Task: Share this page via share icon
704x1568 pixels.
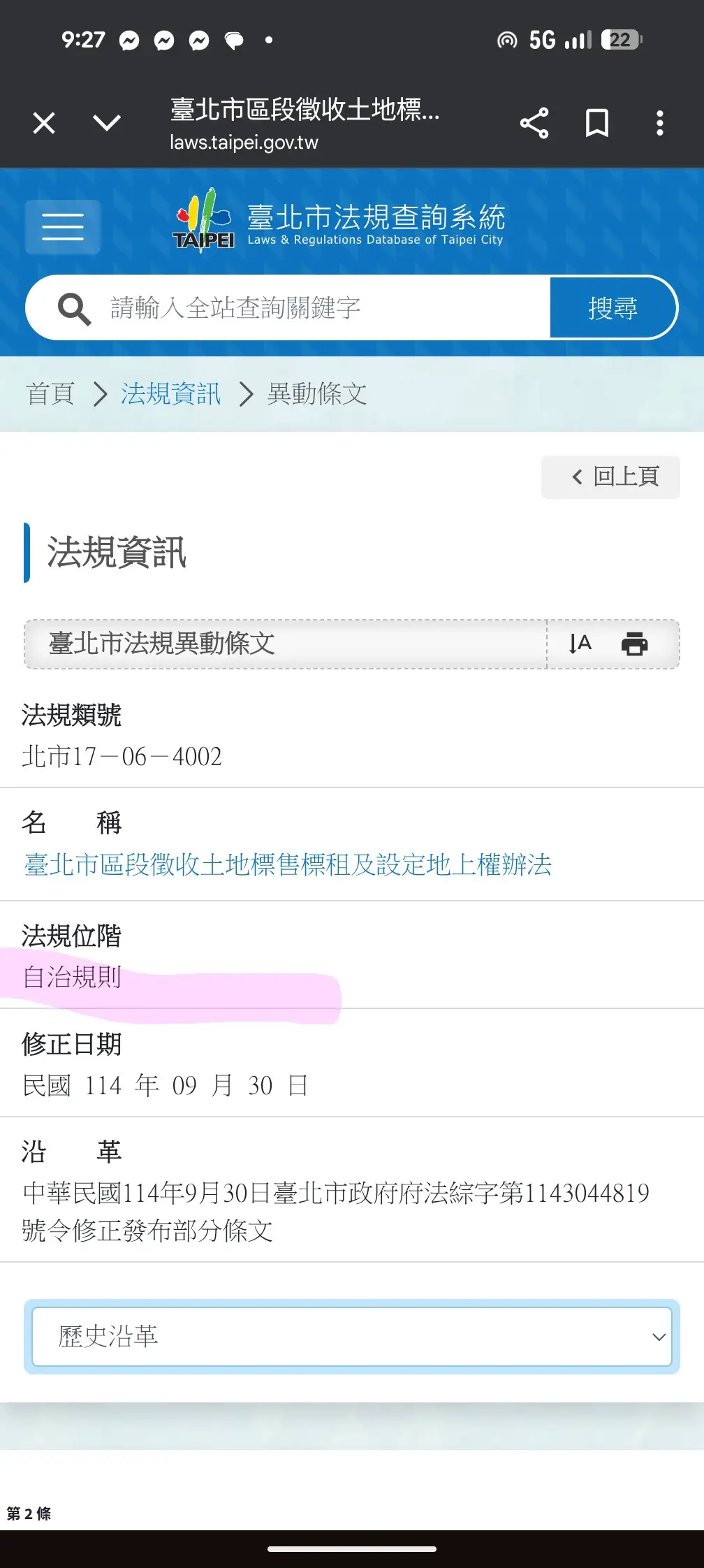Action: coord(534,124)
